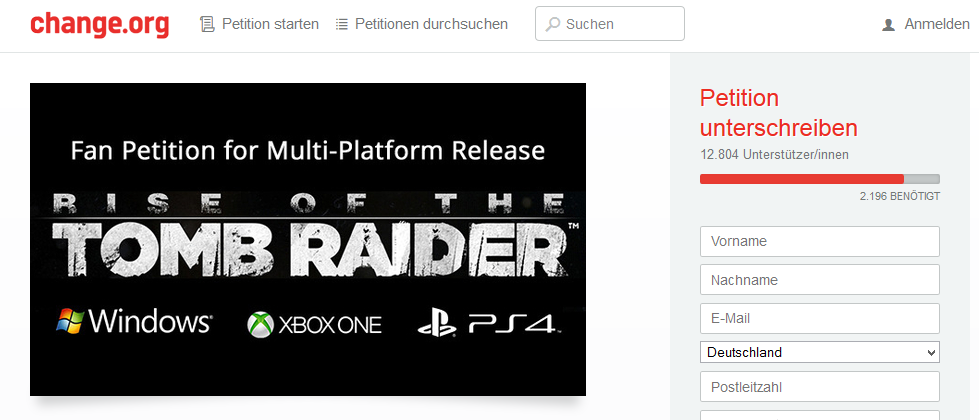Select the Vorname input field
This screenshot has height=420, width=979.
[x=820, y=242]
